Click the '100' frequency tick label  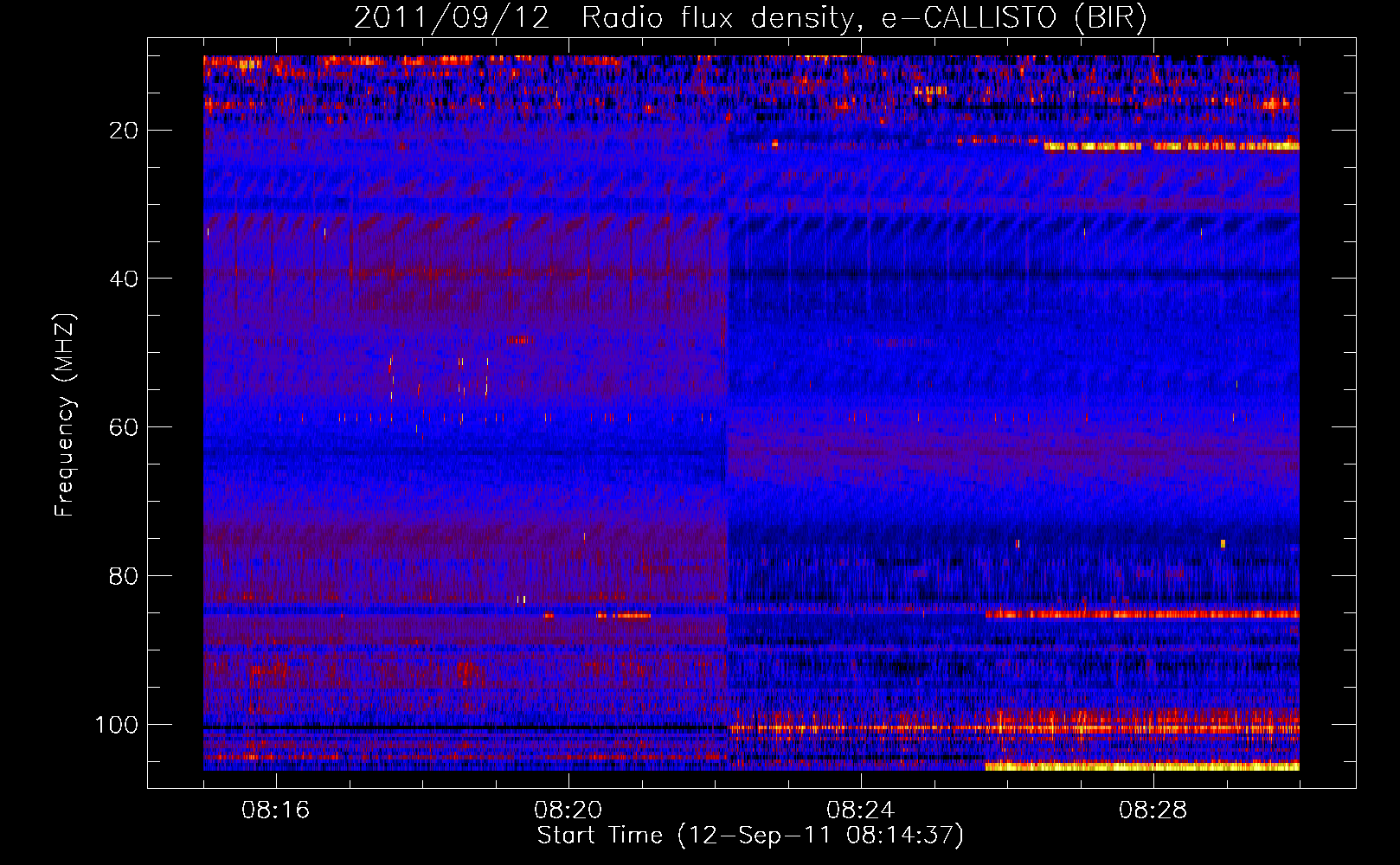[118, 725]
